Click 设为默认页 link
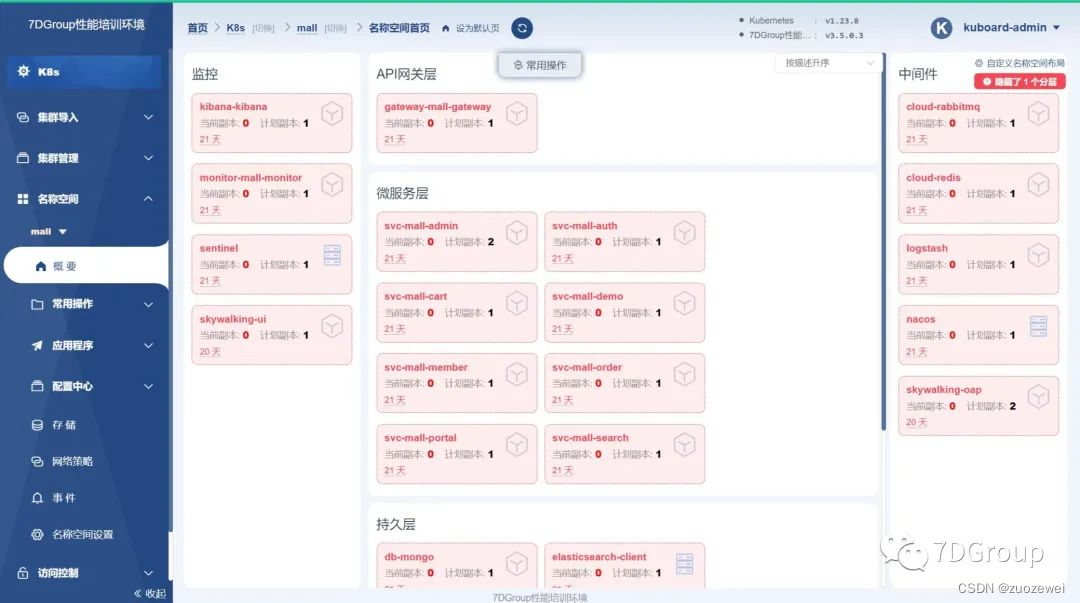Image resolution: width=1080 pixels, height=603 pixels. [x=477, y=28]
